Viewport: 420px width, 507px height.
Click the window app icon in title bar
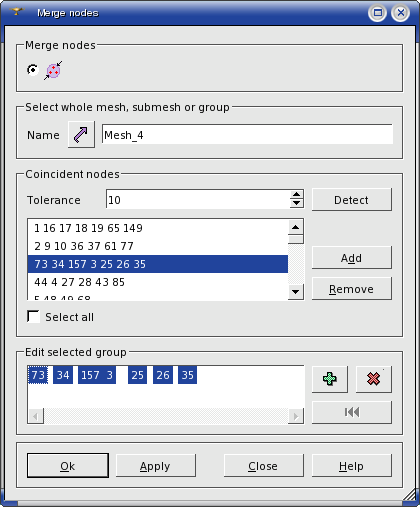pyautogui.click(x=17, y=12)
